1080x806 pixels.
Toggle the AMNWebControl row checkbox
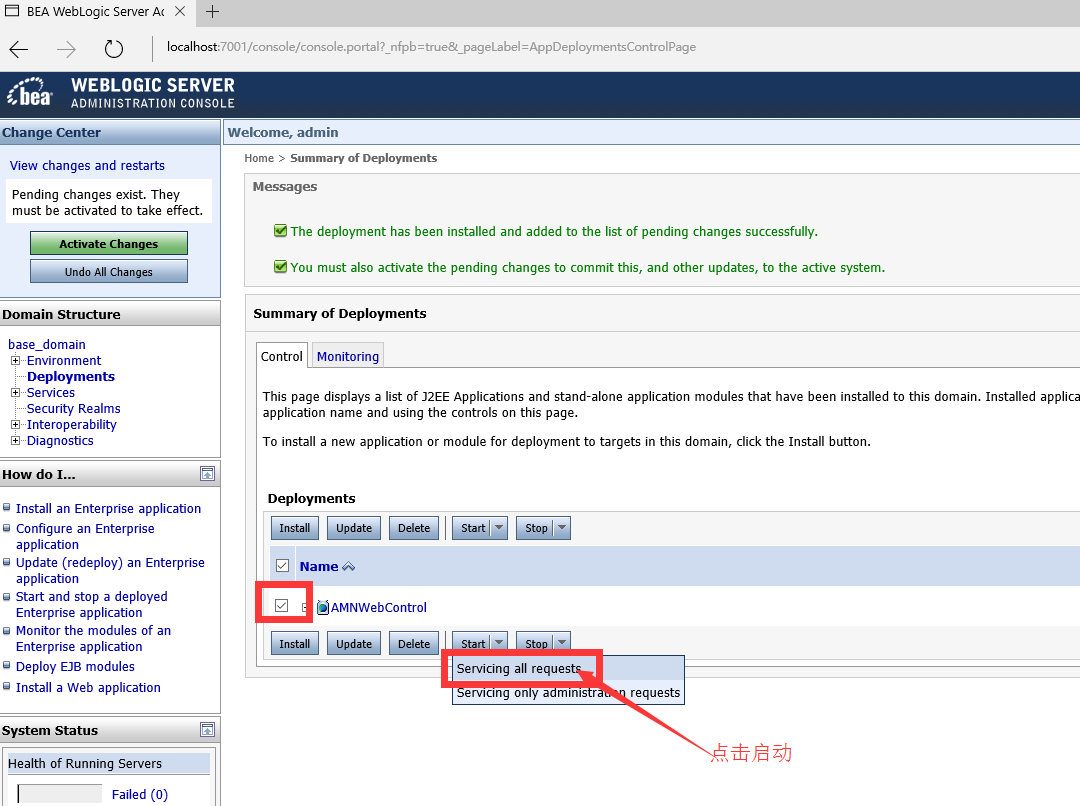tap(282, 606)
